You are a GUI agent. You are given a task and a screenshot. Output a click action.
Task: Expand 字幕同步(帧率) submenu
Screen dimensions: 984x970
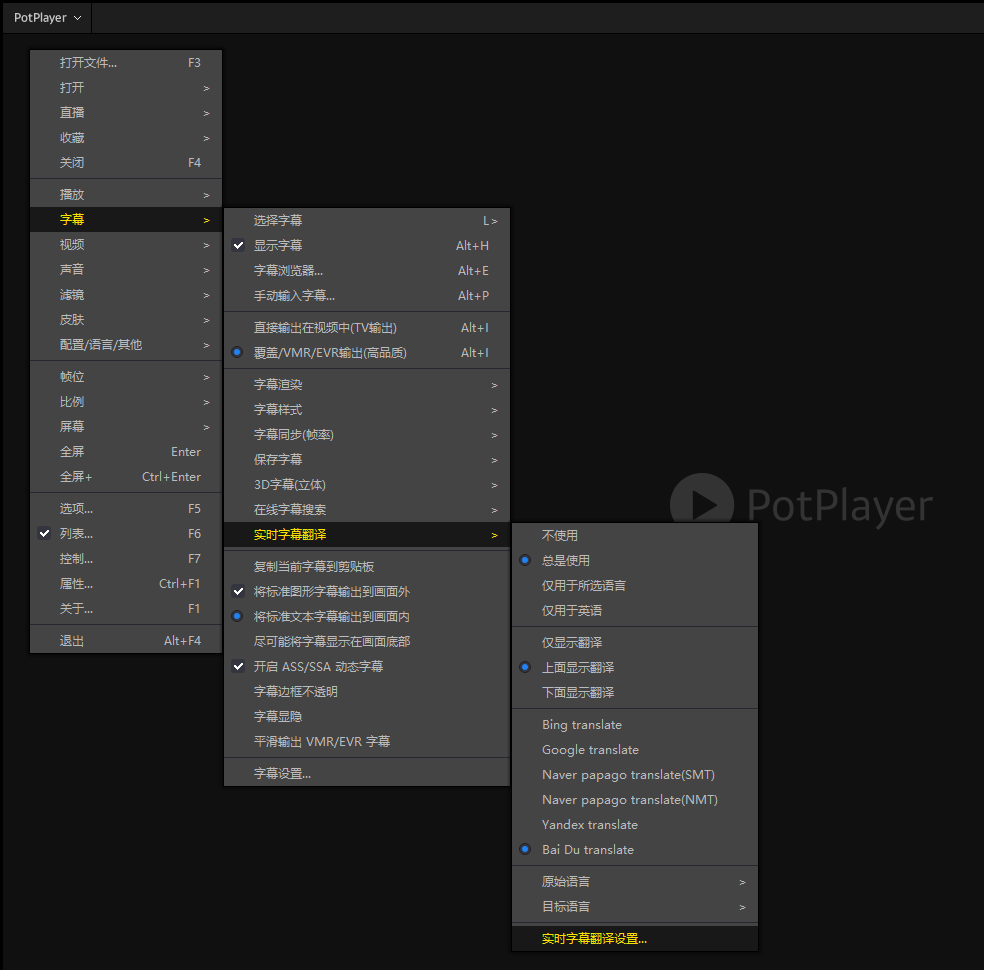366,435
